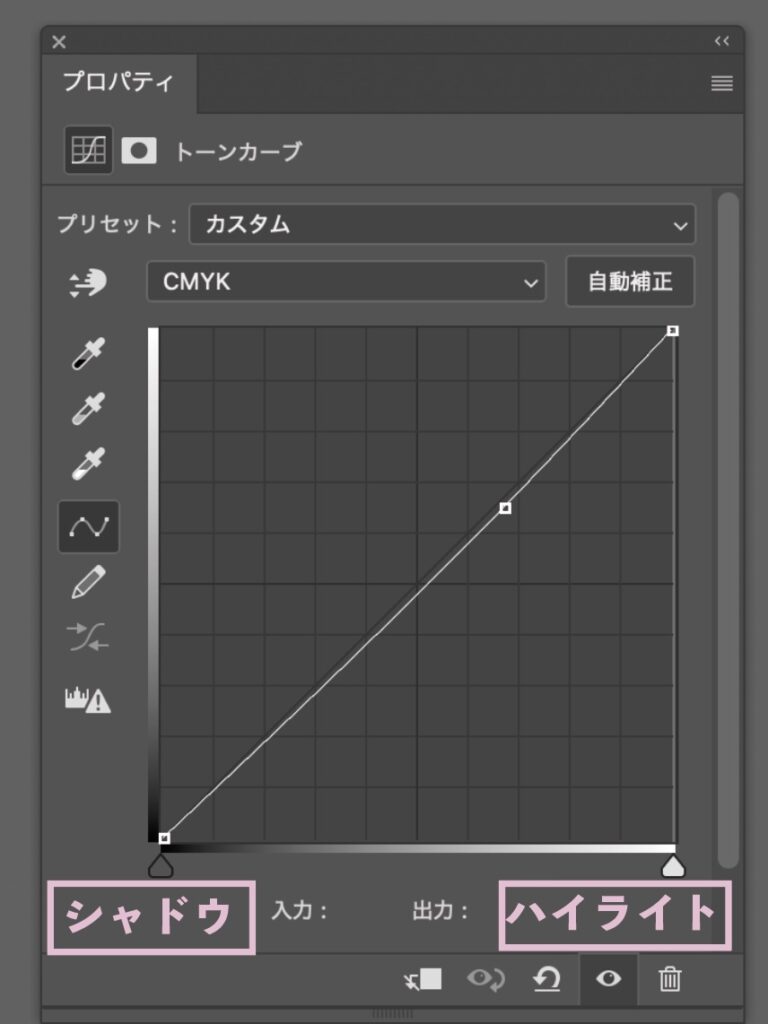Activate the edit points curve tool
768x1024 pixels.
tap(89, 527)
